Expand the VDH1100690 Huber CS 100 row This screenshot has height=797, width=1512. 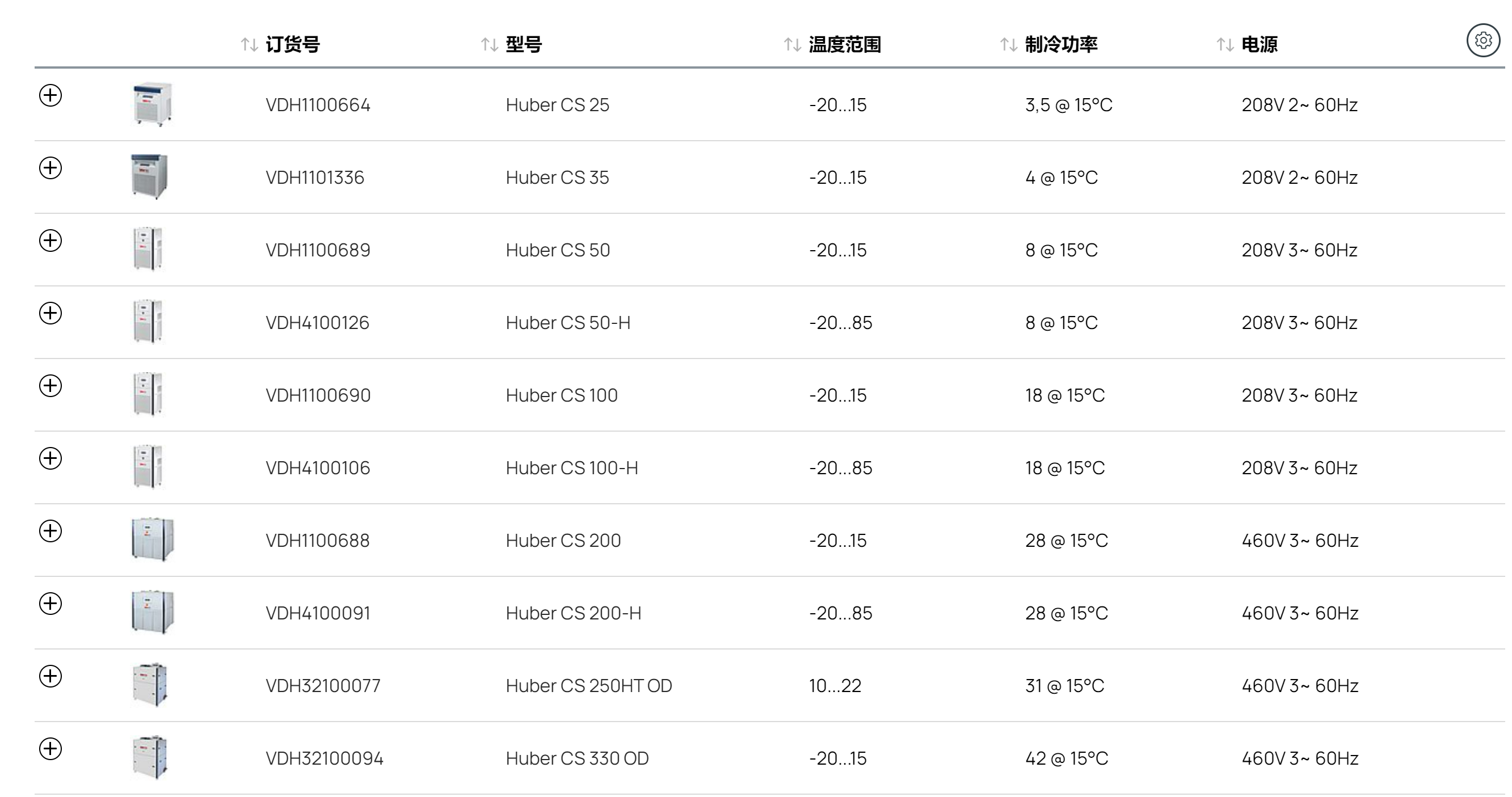coord(50,386)
